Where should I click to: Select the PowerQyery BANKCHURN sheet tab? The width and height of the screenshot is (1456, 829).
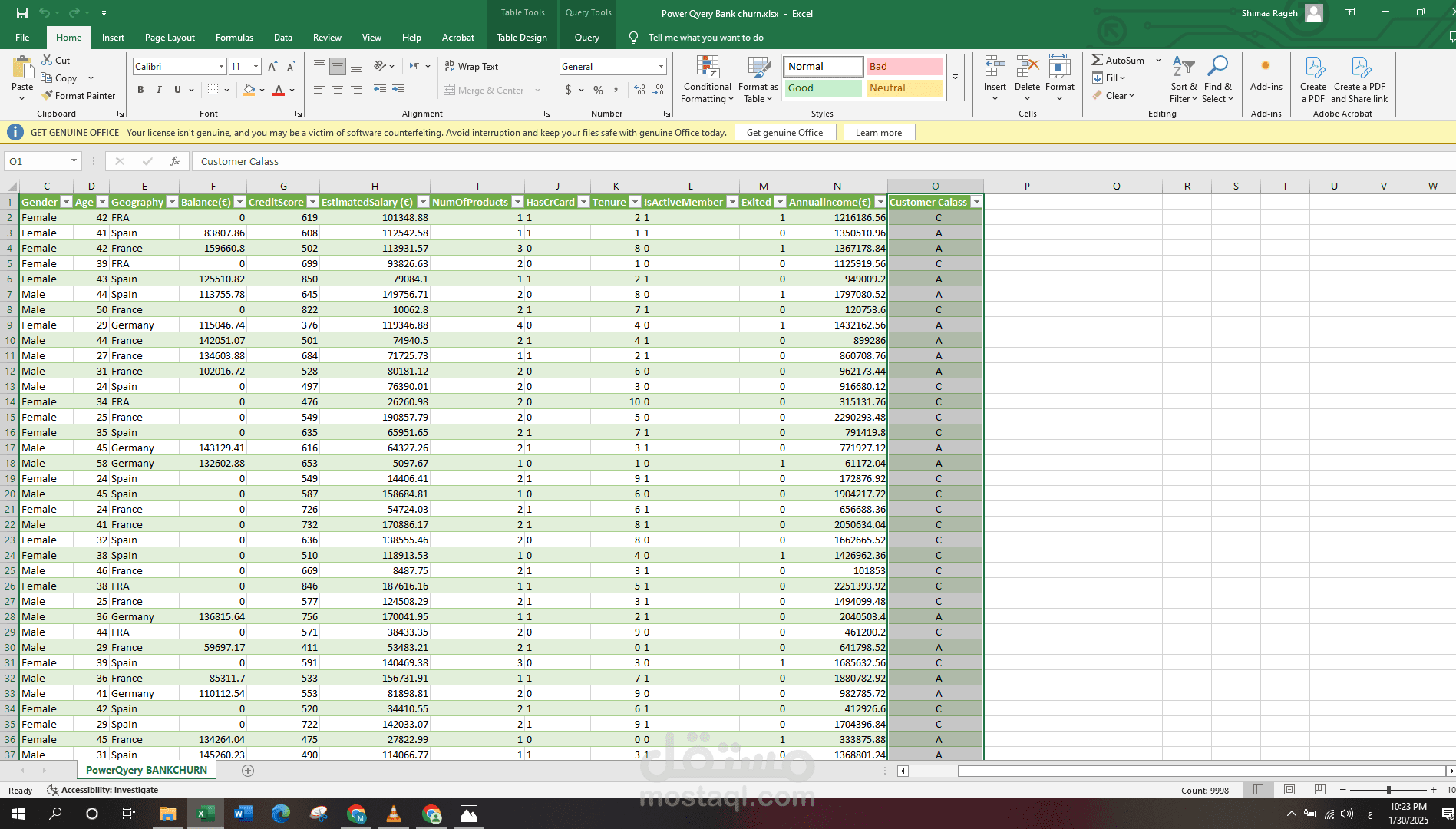point(146,770)
